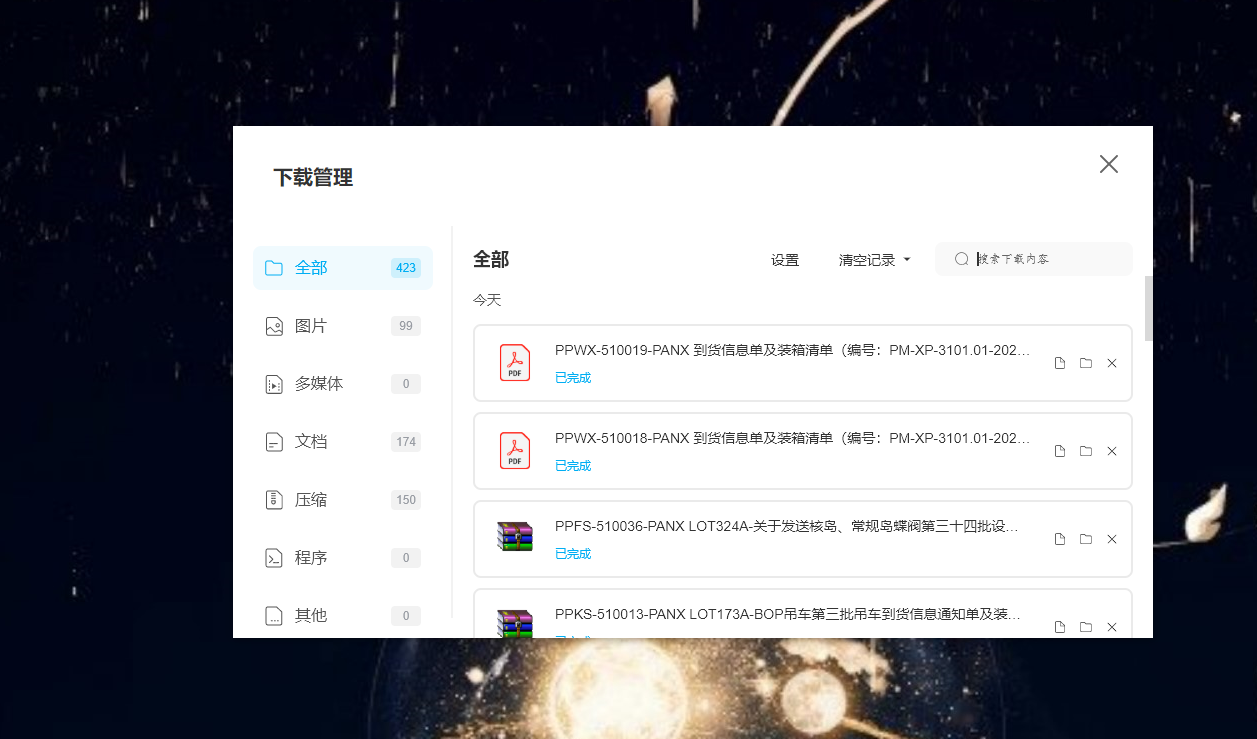This screenshot has height=739, width=1257.
Task: Open download 设置
Action: coord(785,260)
